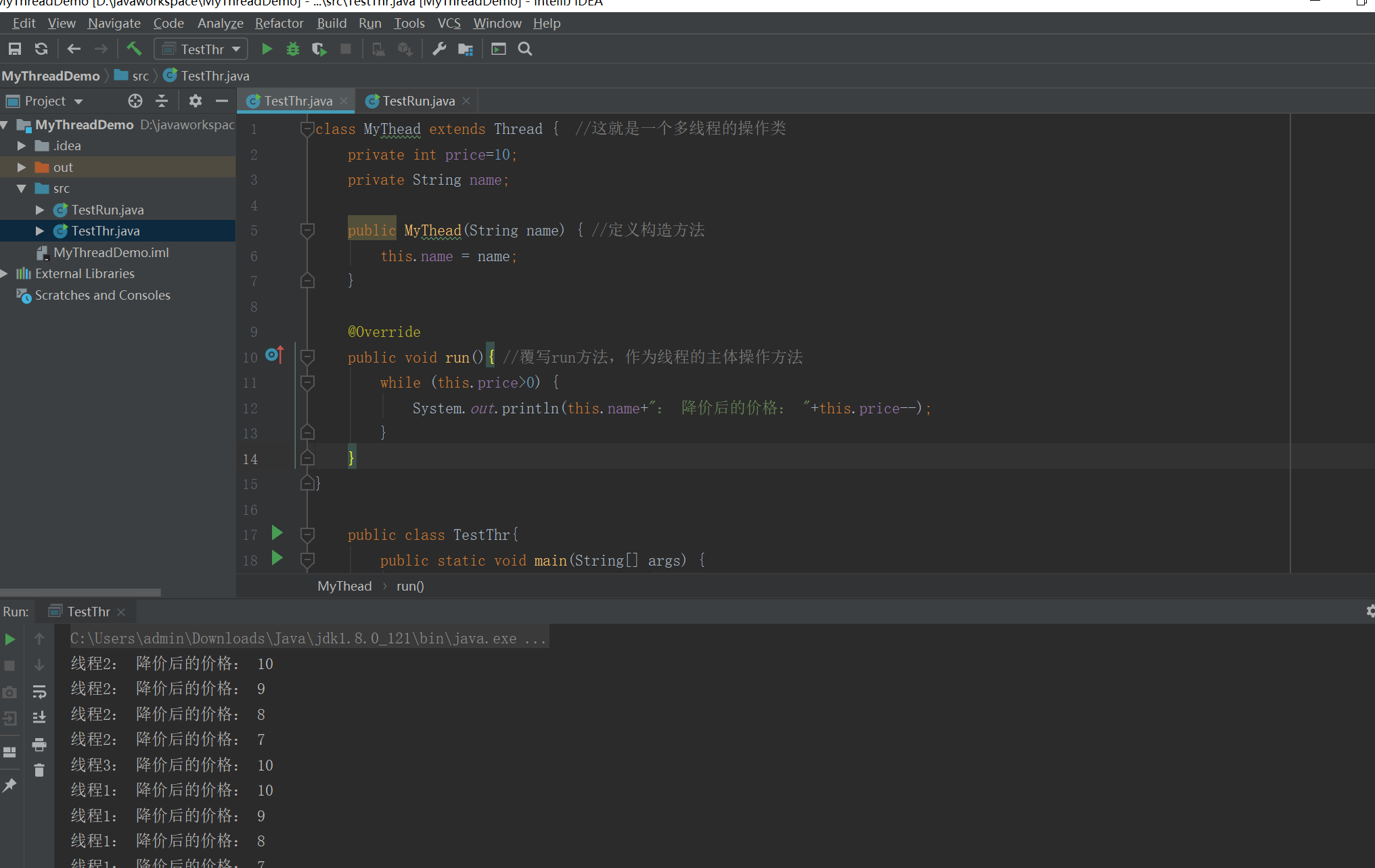Click locate/scroll-from-source target icon in Project panel
This screenshot has width=1375, height=868.
point(135,101)
